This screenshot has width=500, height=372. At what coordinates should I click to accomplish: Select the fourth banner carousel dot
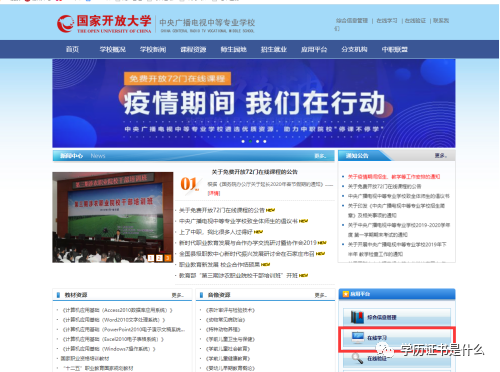pyautogui.click(x=265, y=141)
